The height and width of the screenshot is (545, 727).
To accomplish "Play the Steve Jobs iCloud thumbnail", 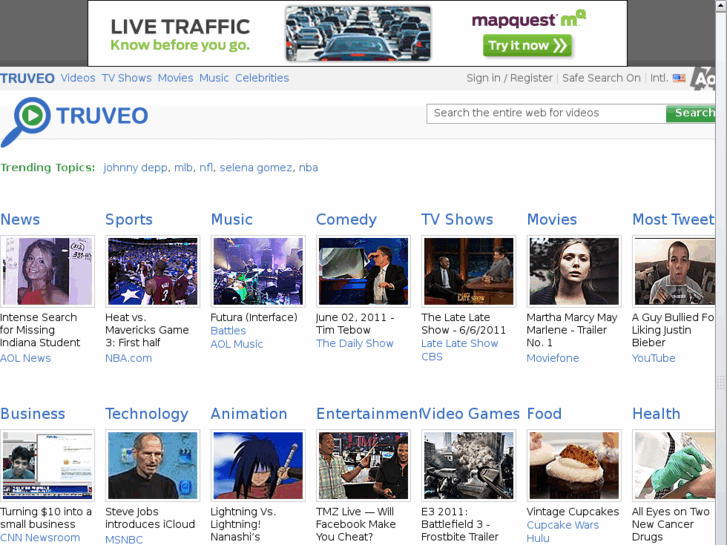I will point(153,466).
